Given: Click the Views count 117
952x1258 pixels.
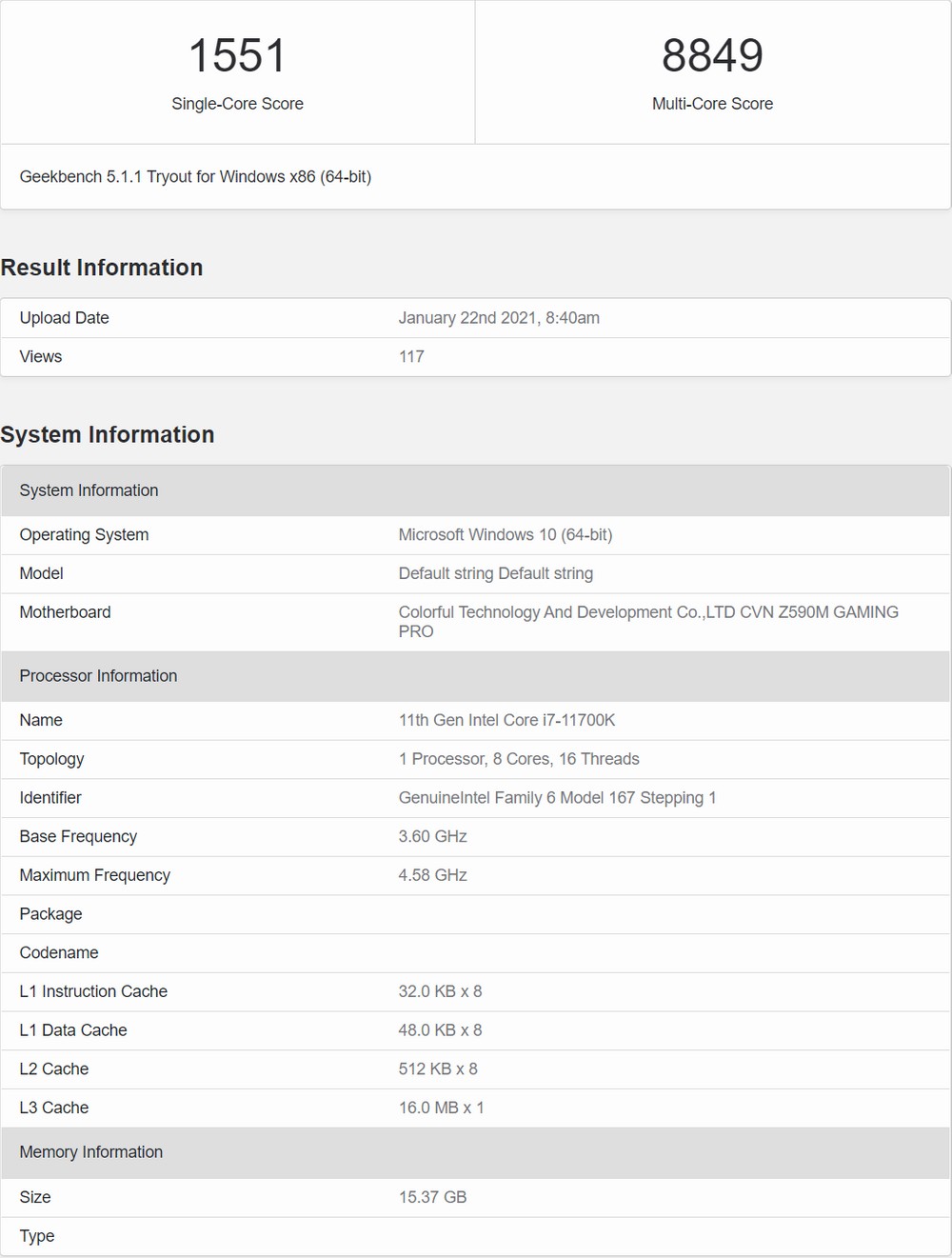Looking at the screenshot, I should coord(411,356).
